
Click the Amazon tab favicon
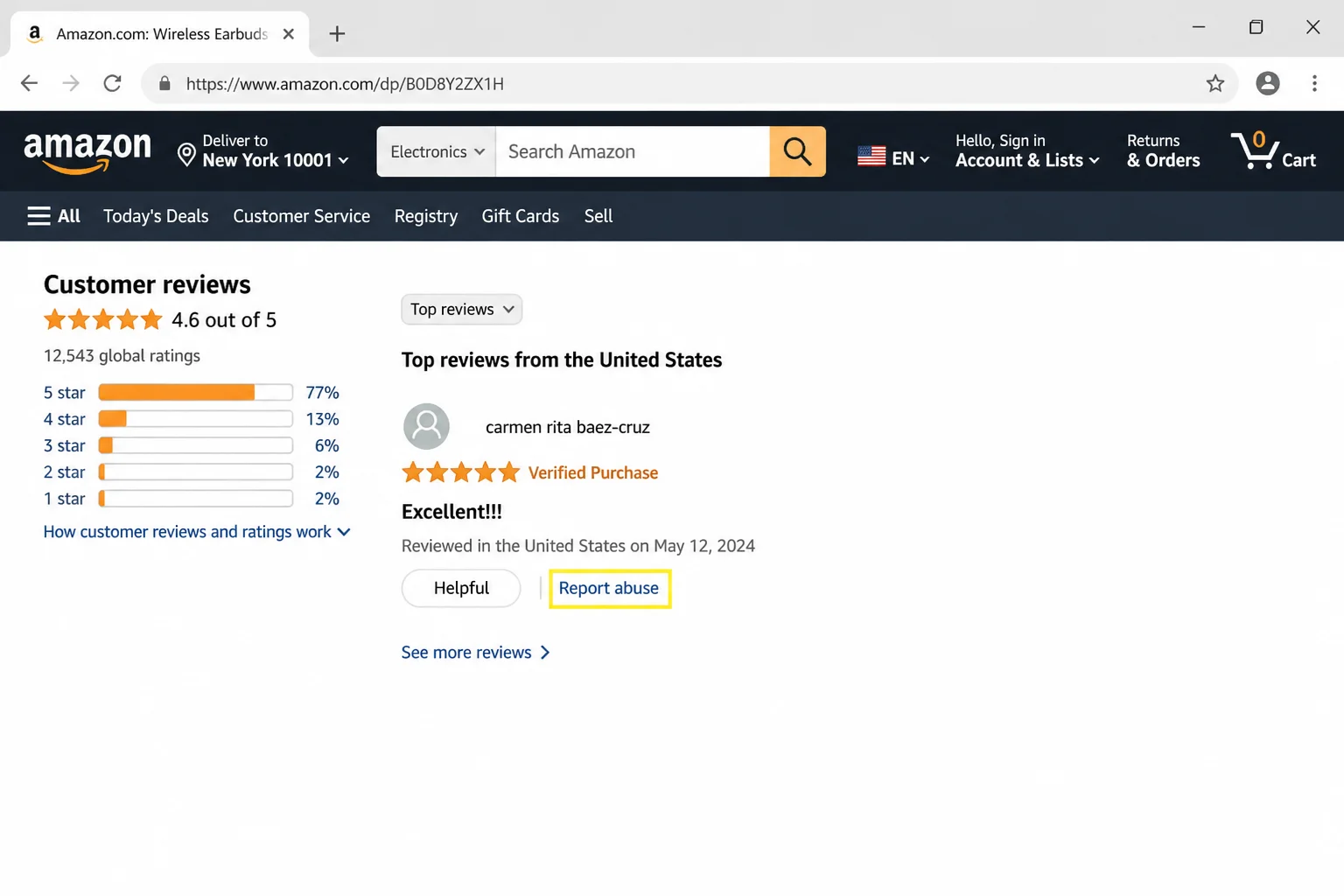(35, 33)
